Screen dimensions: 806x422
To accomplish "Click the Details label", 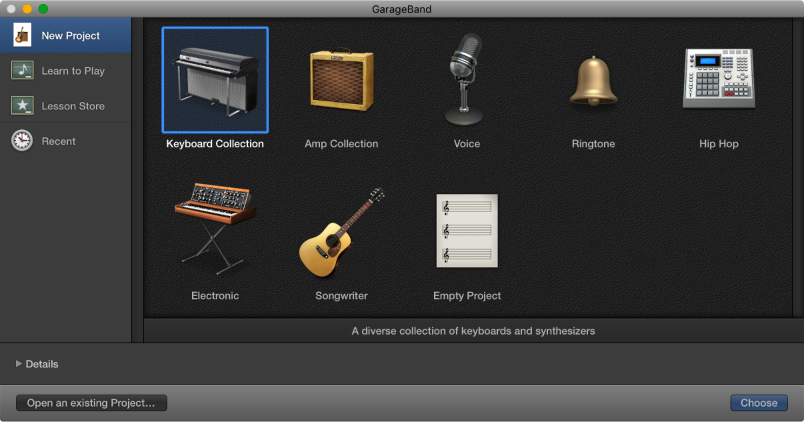I will (42, 364).
